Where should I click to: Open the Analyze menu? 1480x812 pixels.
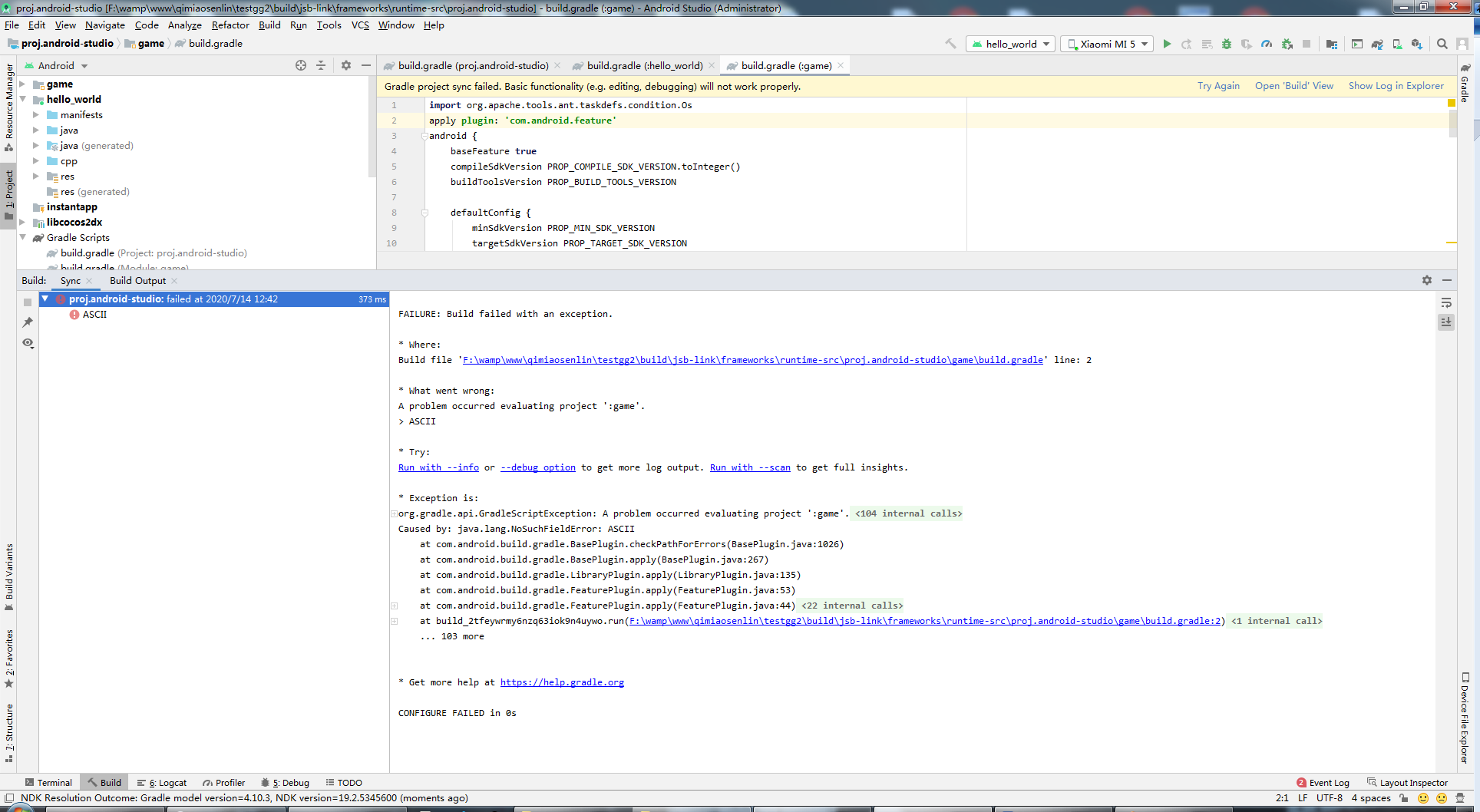click(x=185, y=25)
